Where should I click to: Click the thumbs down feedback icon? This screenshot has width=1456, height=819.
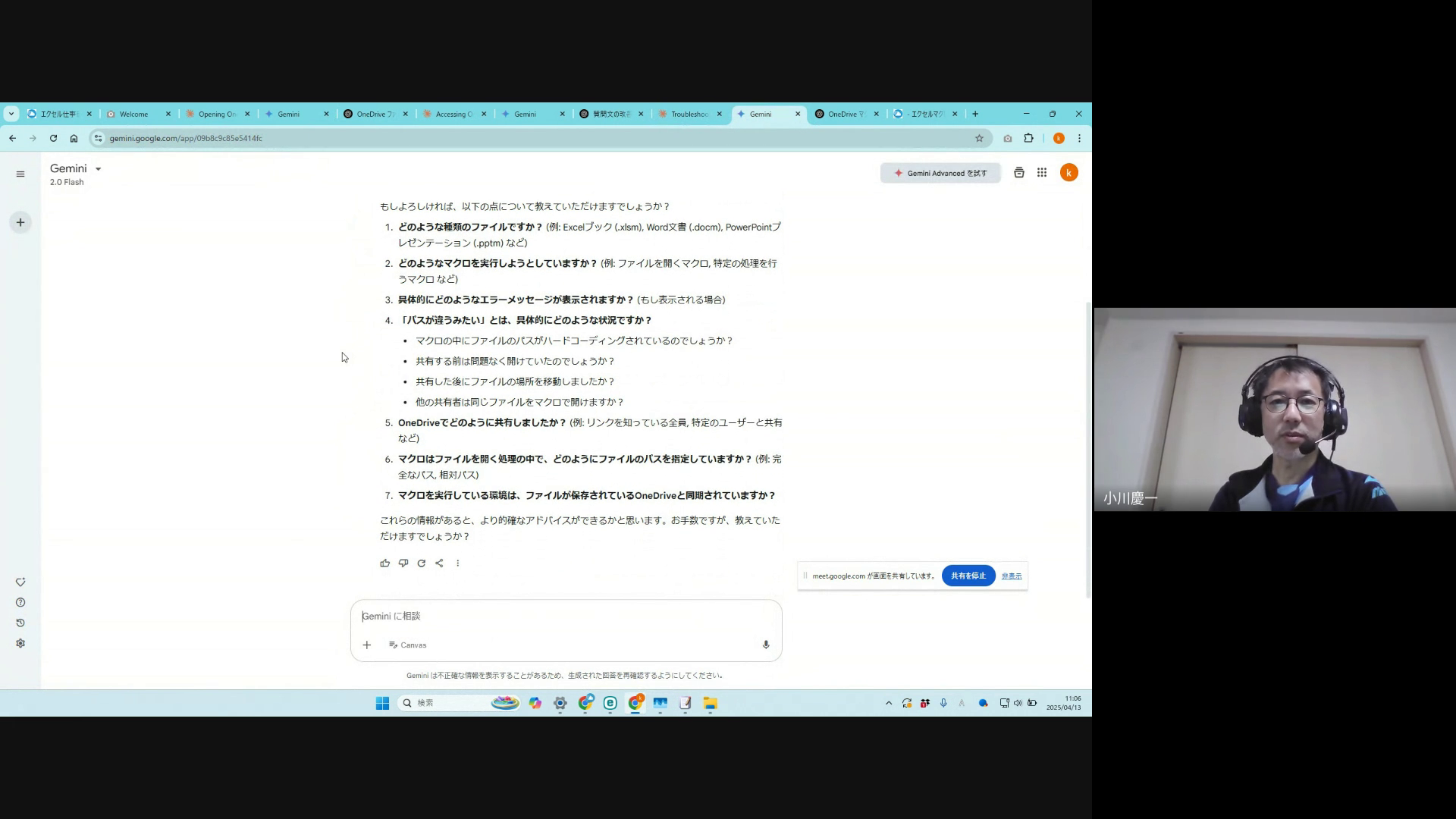coord(403,563)
